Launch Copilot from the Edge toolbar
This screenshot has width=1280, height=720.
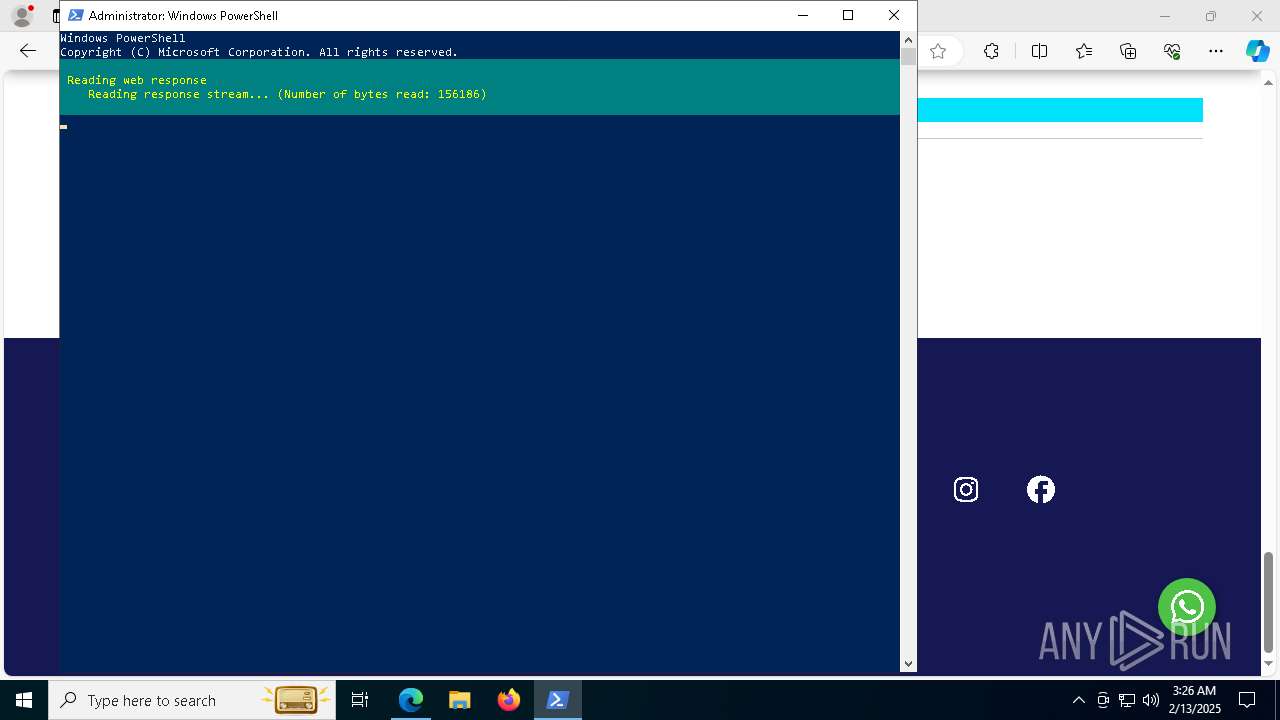click(x=1257, y=51)
